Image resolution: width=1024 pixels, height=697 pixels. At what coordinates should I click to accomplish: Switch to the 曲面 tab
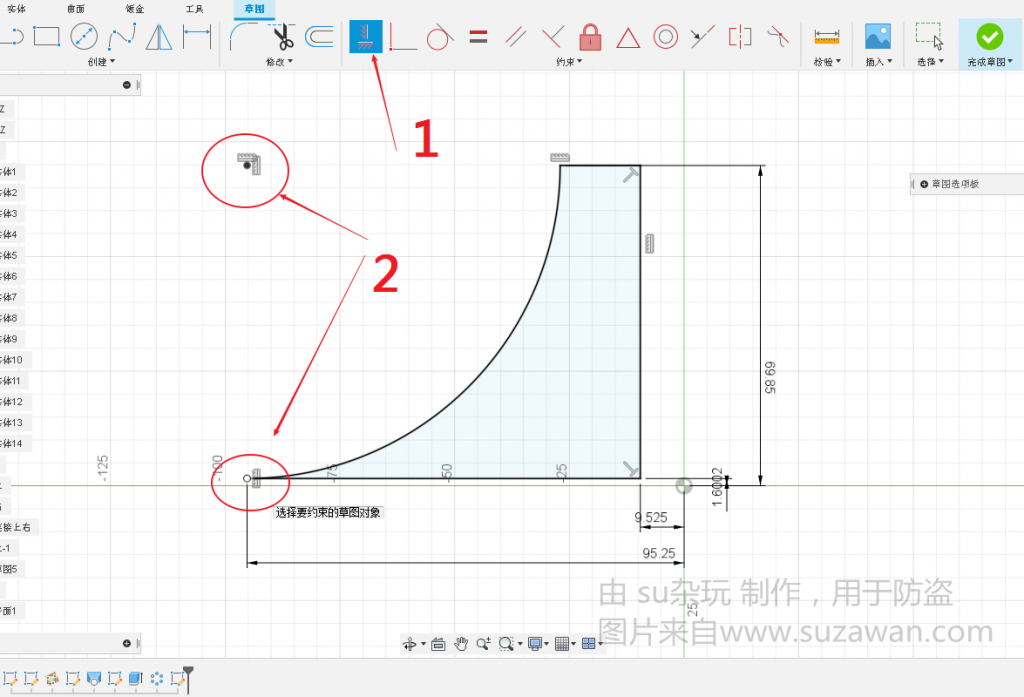pyautogui.click(x=76, y=8)
